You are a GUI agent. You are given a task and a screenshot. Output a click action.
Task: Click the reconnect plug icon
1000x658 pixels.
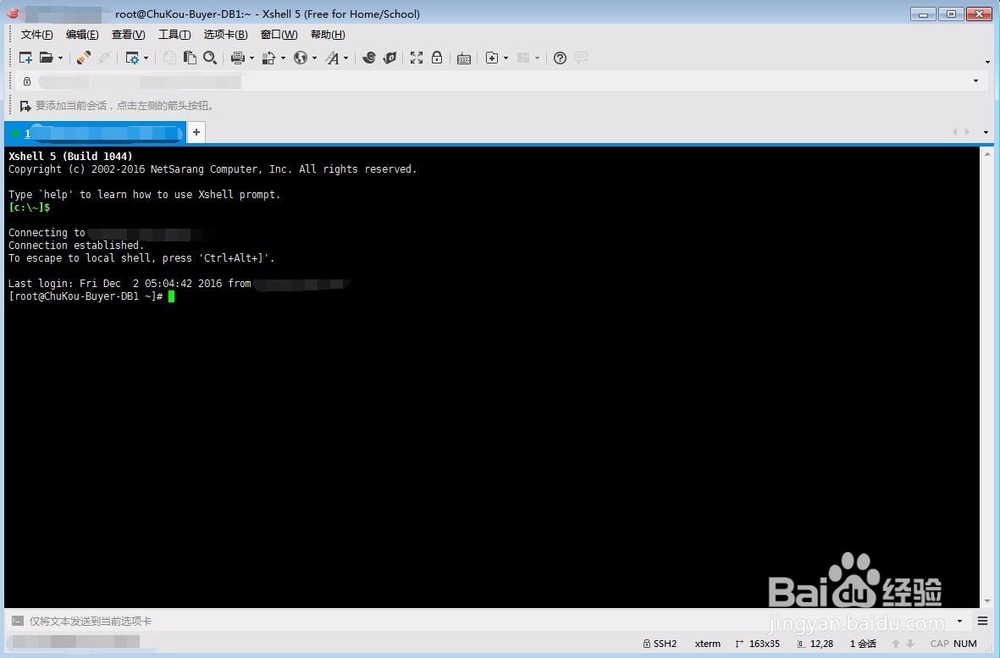pyautogui.click(x=83, y=58)
